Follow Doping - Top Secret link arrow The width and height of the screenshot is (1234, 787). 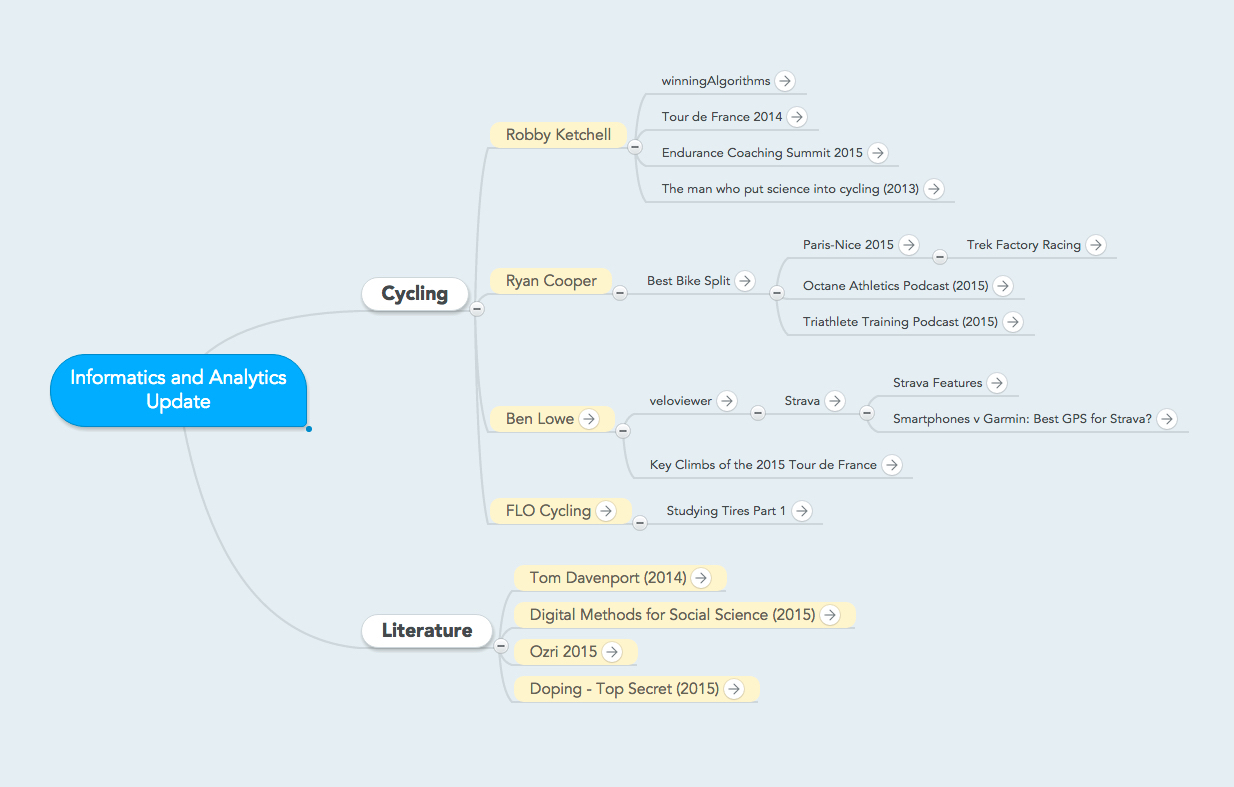tap(734, 689)
